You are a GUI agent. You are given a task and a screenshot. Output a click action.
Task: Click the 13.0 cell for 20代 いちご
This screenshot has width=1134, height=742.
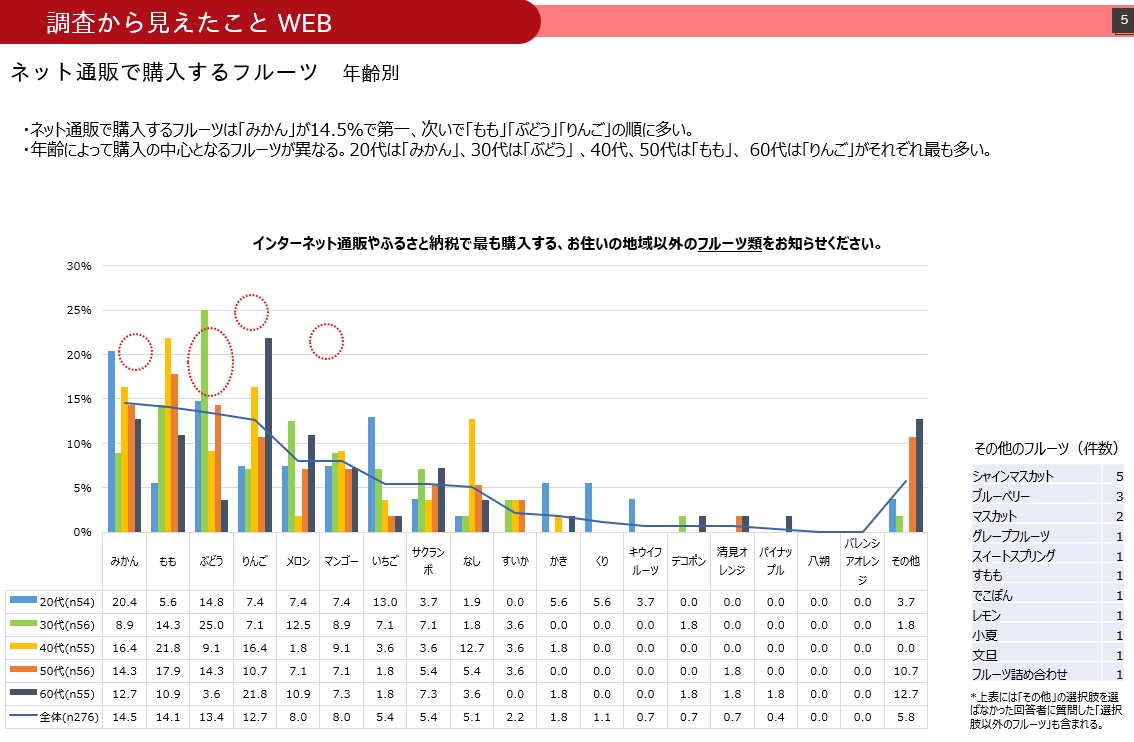[x=385, y=602]
